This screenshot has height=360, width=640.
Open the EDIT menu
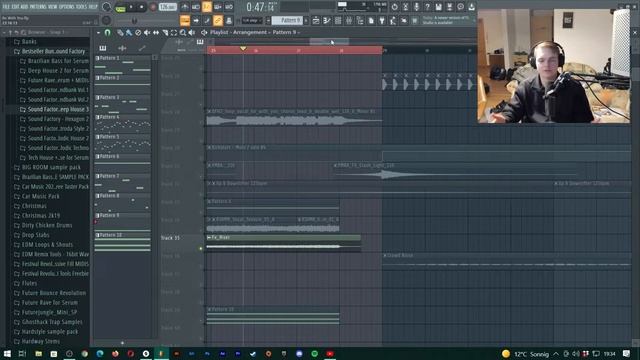[x=15, y=7]
